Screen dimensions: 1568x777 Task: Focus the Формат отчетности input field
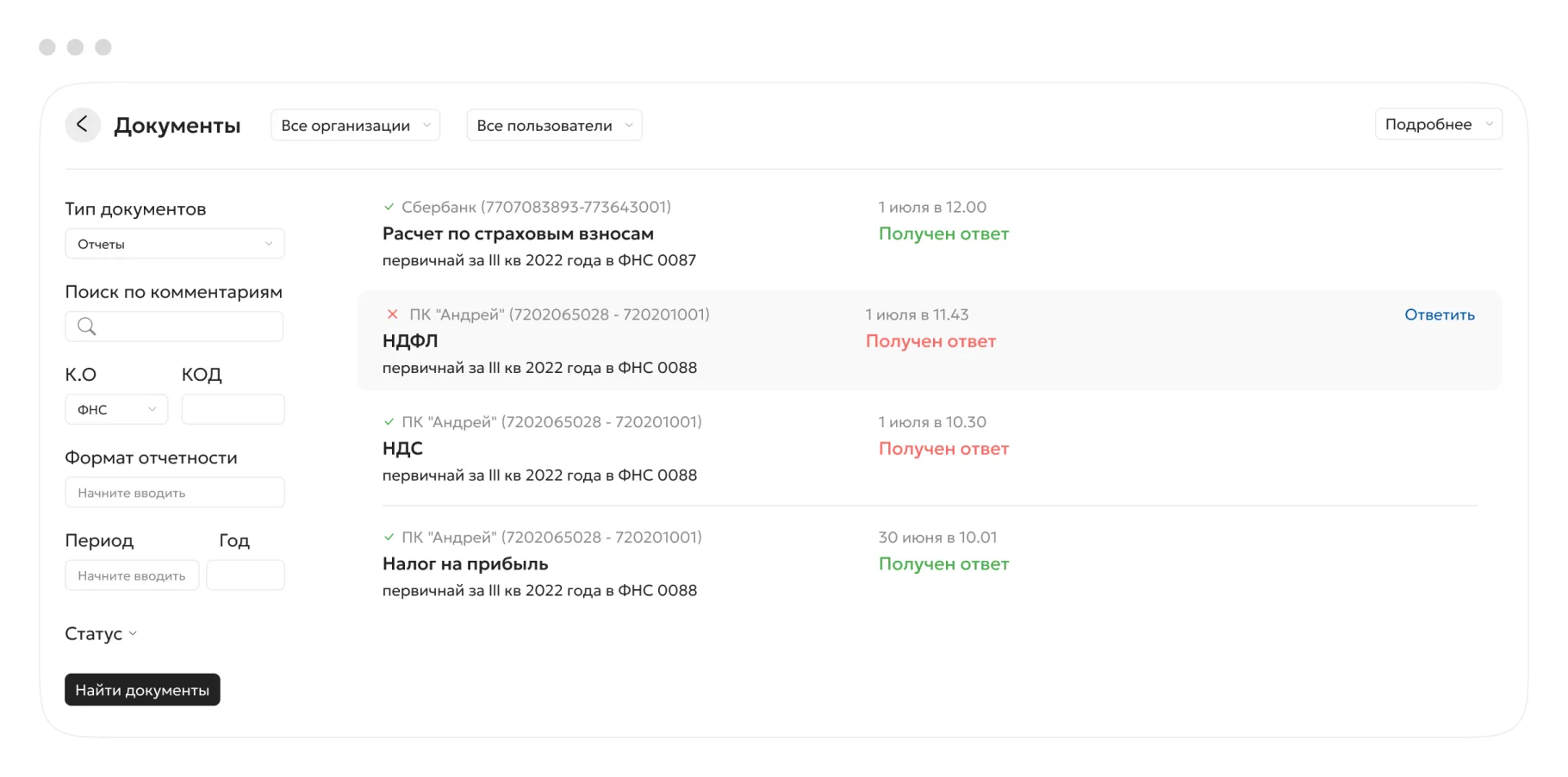pyautogui.click(x=175, y=493)
